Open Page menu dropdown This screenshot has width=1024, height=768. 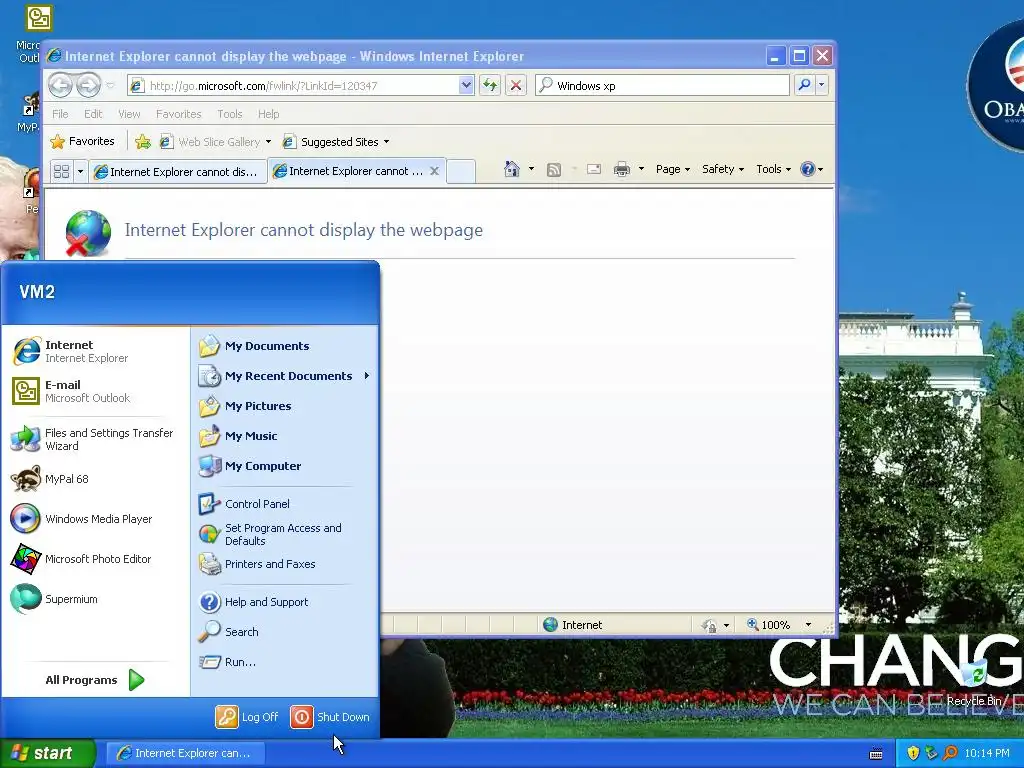tap(673, 169)
